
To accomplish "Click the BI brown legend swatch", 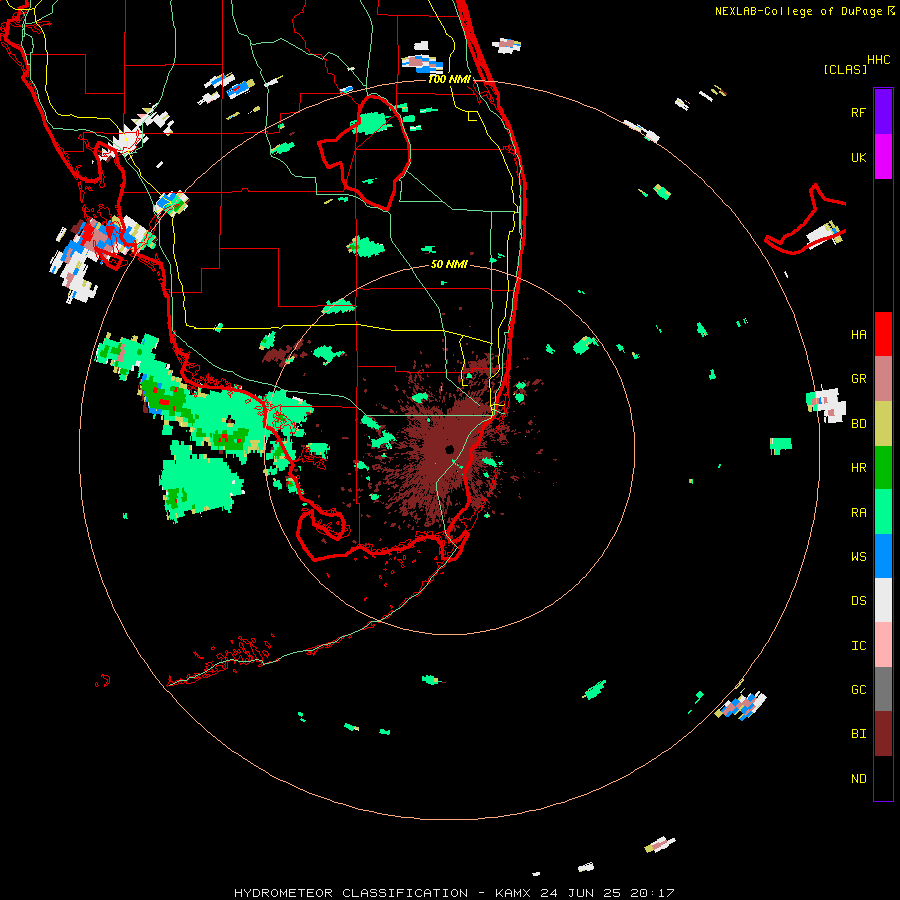I will [883, 734].
